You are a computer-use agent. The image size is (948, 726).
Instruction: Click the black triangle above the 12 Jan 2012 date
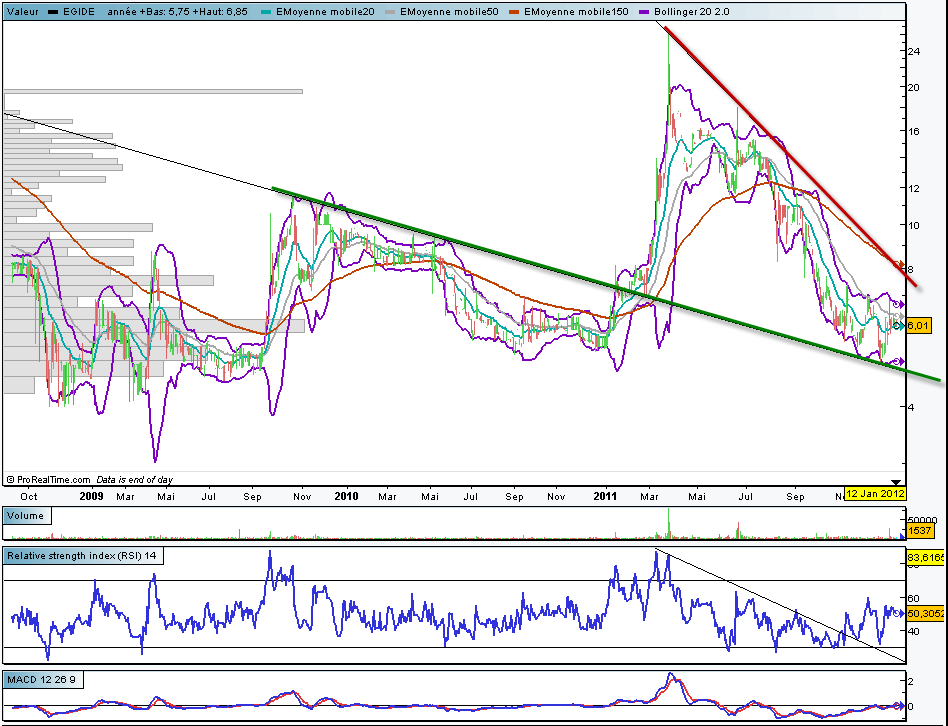pos(896,482)
